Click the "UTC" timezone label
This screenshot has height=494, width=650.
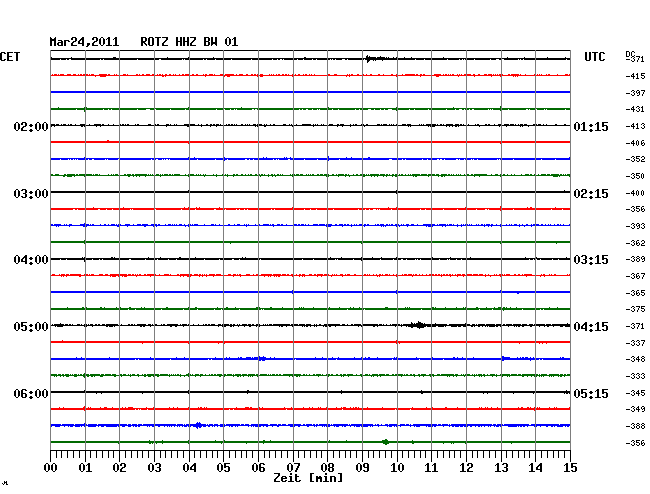tap(594, 57)
